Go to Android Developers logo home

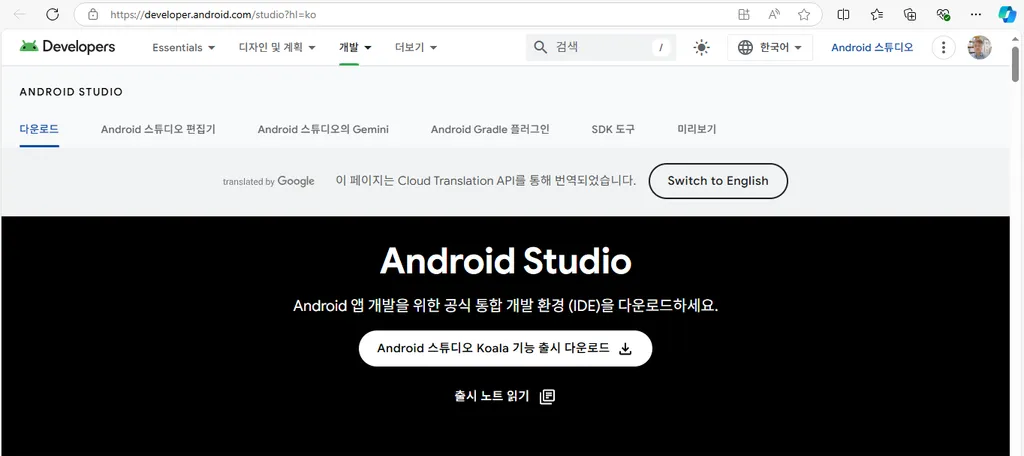[x=67, y=47]
